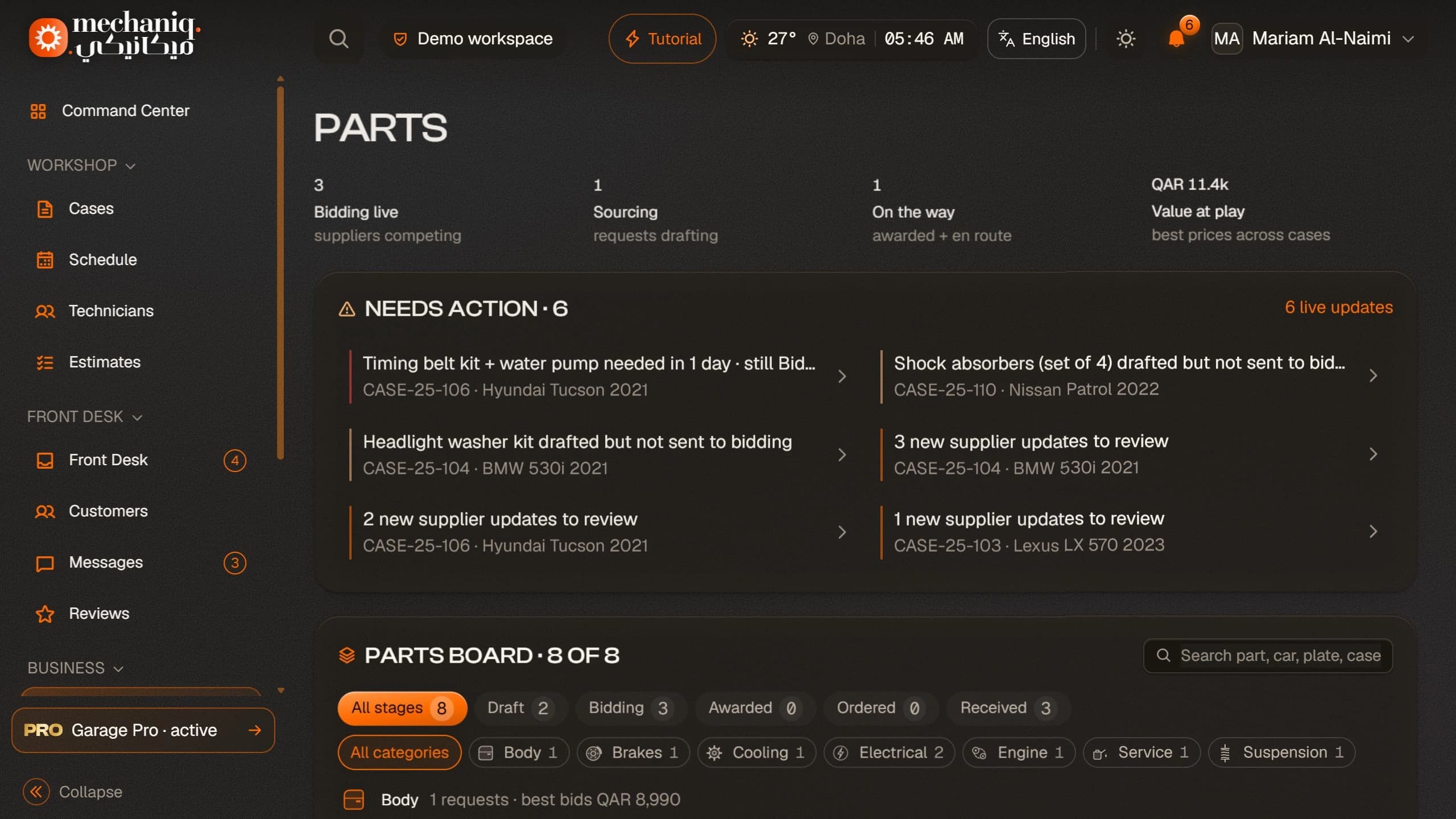This screenshot has width=1456, height=819.
Task: Click the 6 live updates link
Action: tap(1339, 308)
